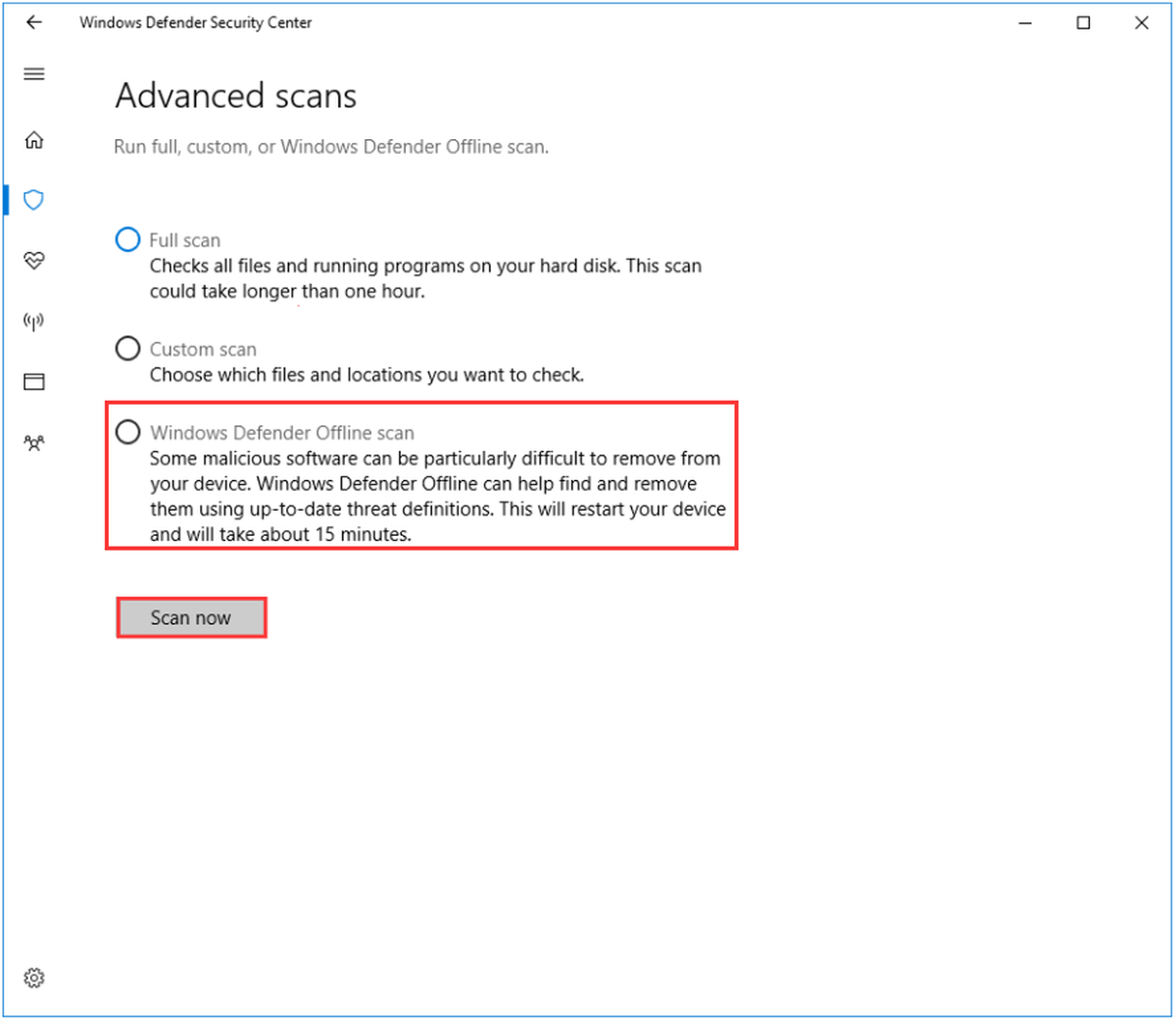Open Firewall & network protection antenna icon
1176x1021 pixels.
[x=34, y=321]
